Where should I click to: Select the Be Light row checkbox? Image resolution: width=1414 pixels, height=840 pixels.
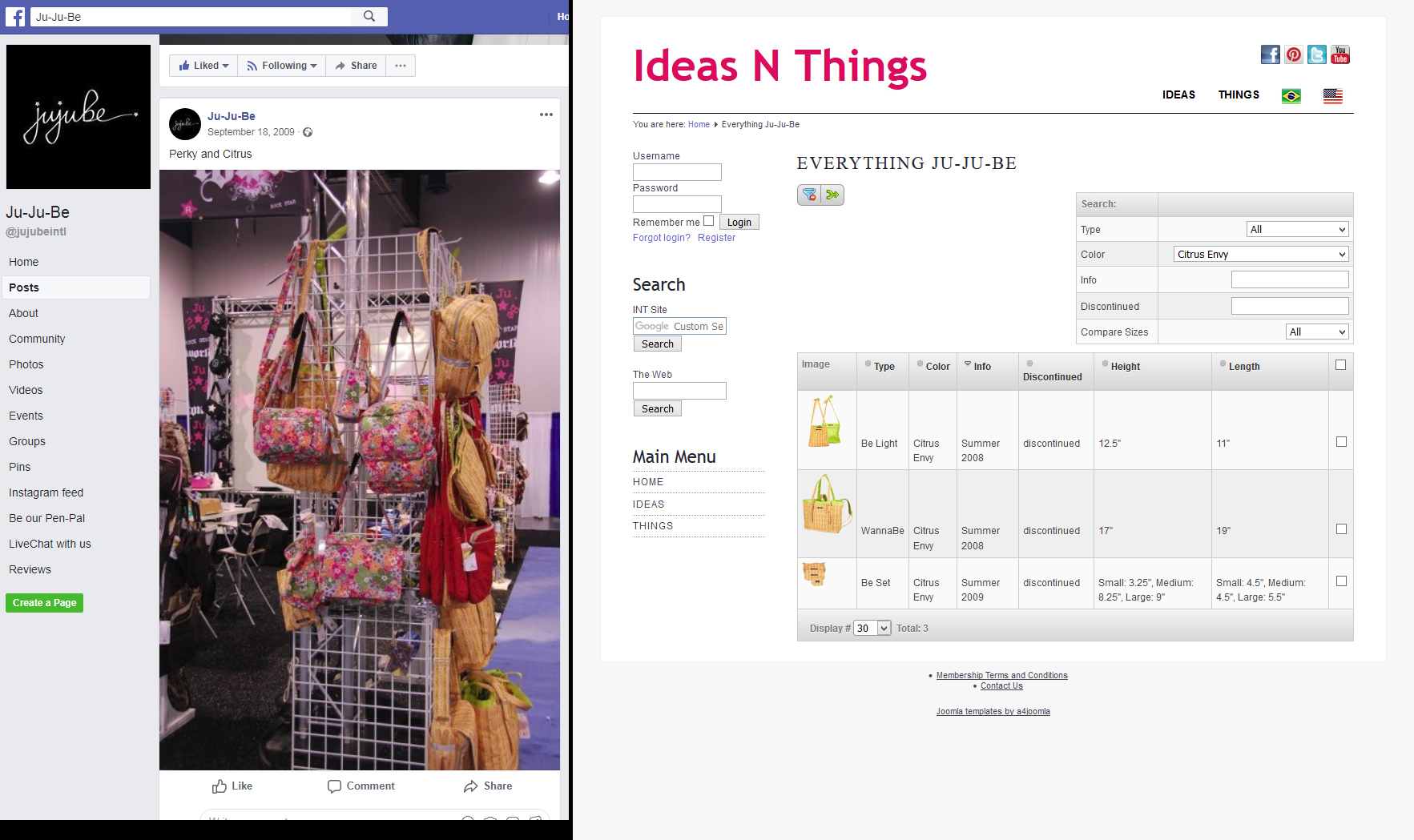1341,442
